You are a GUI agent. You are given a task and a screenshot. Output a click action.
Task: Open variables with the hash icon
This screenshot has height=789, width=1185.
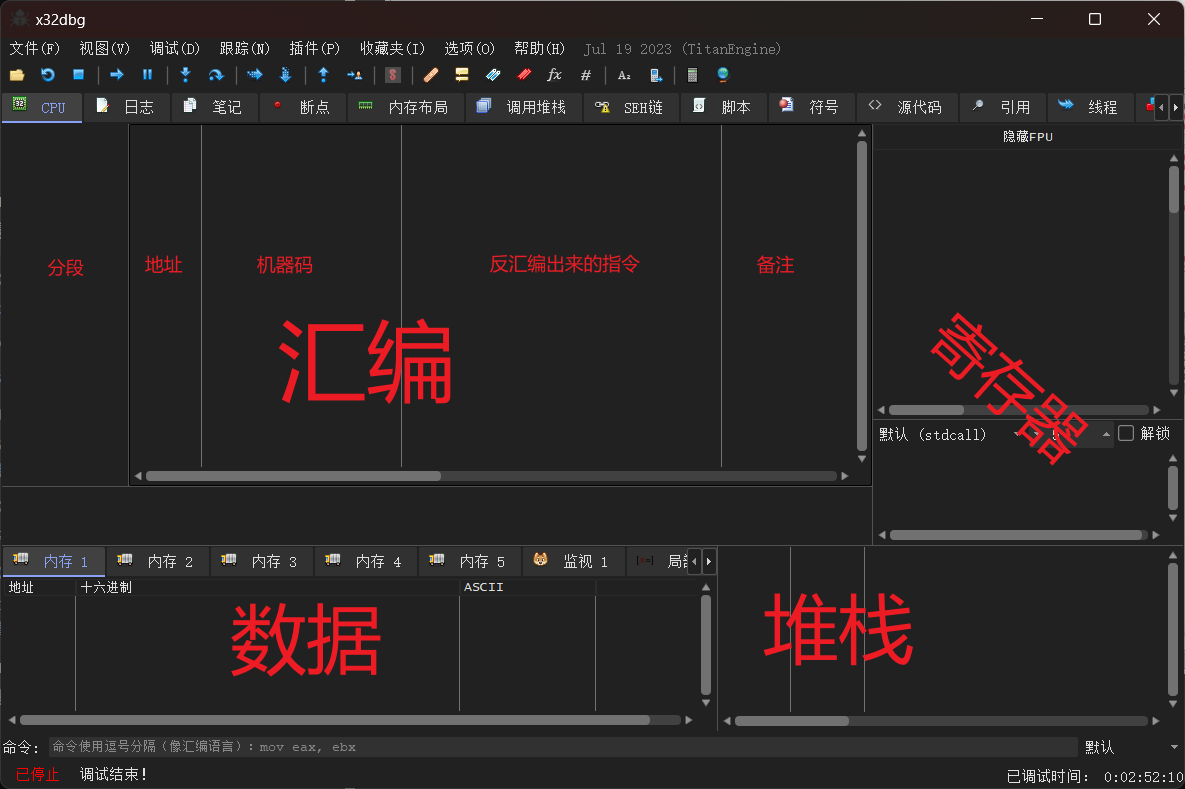586,75
